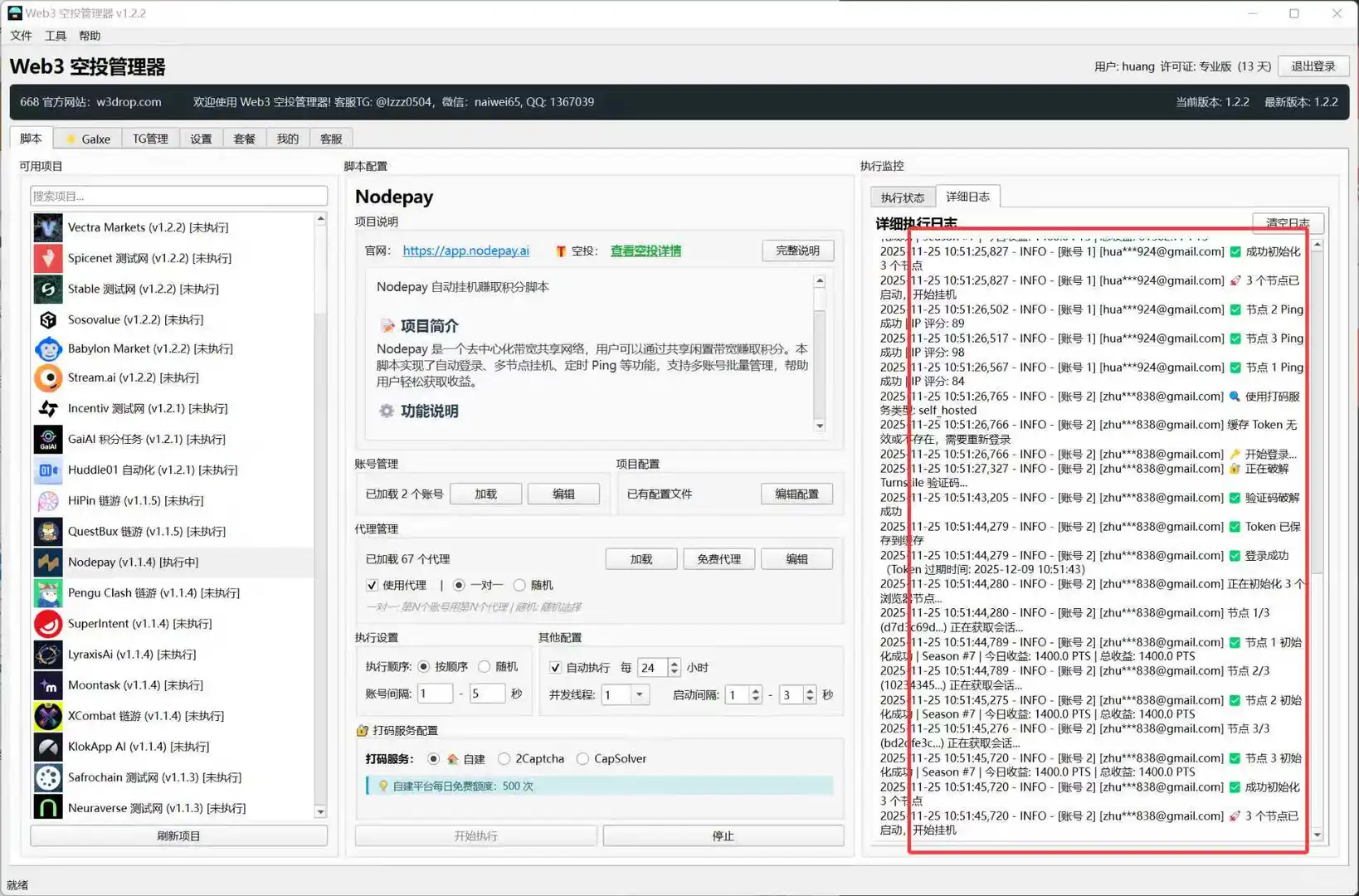Click the Web3 app icon in title bar
Screen dimensions: 1359x896
pos(15,13)
